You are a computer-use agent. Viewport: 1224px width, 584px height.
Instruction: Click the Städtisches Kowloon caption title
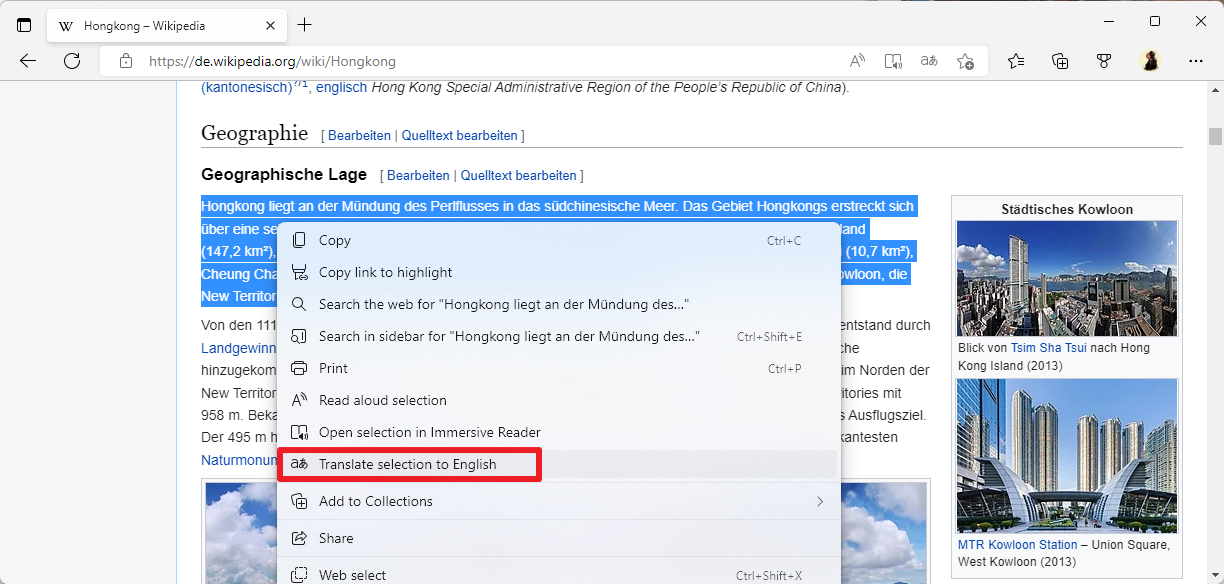tap(1067, 209)
